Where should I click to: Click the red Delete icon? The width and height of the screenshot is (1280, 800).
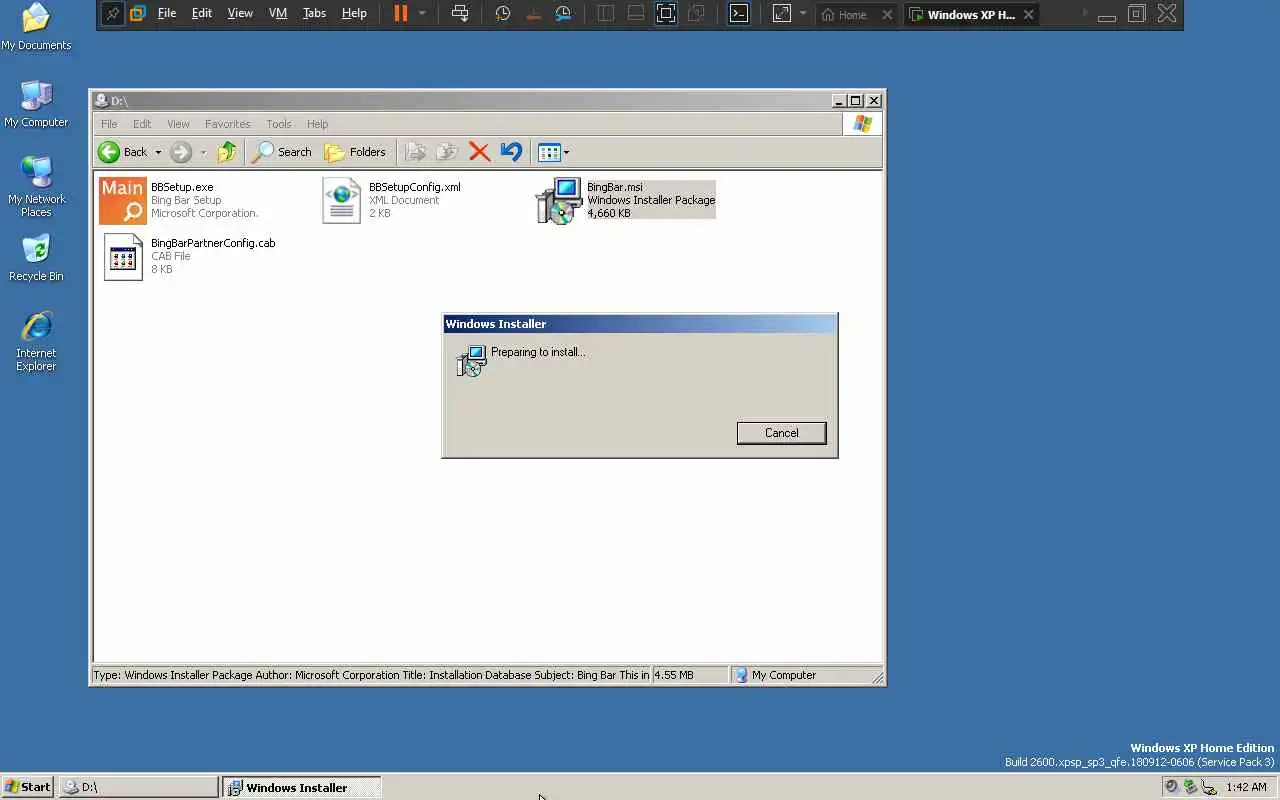479,152
